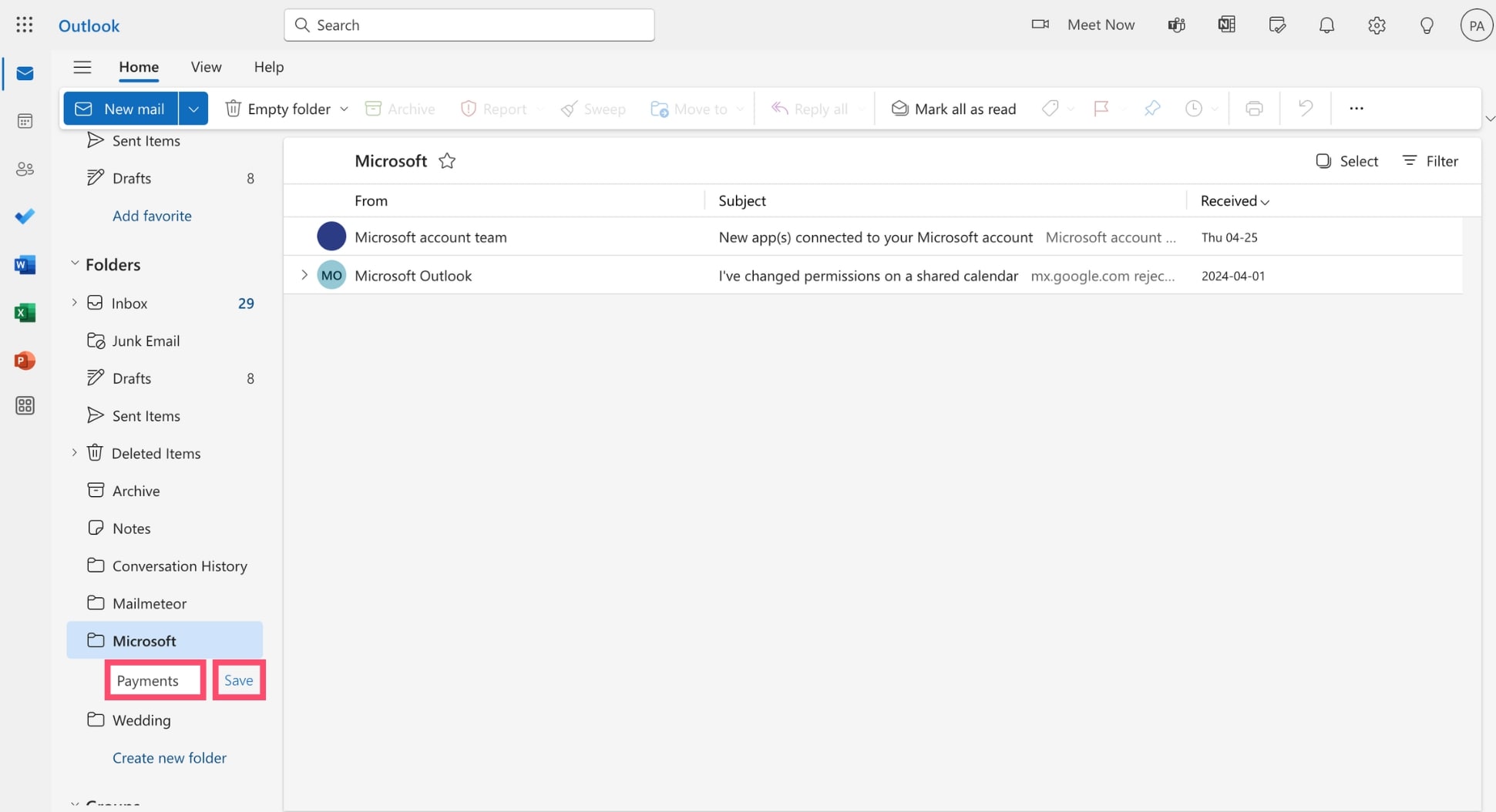1496x812 pixels.
Task: Open the more options ellipsis in toolbar
Action: point(1356,109)
